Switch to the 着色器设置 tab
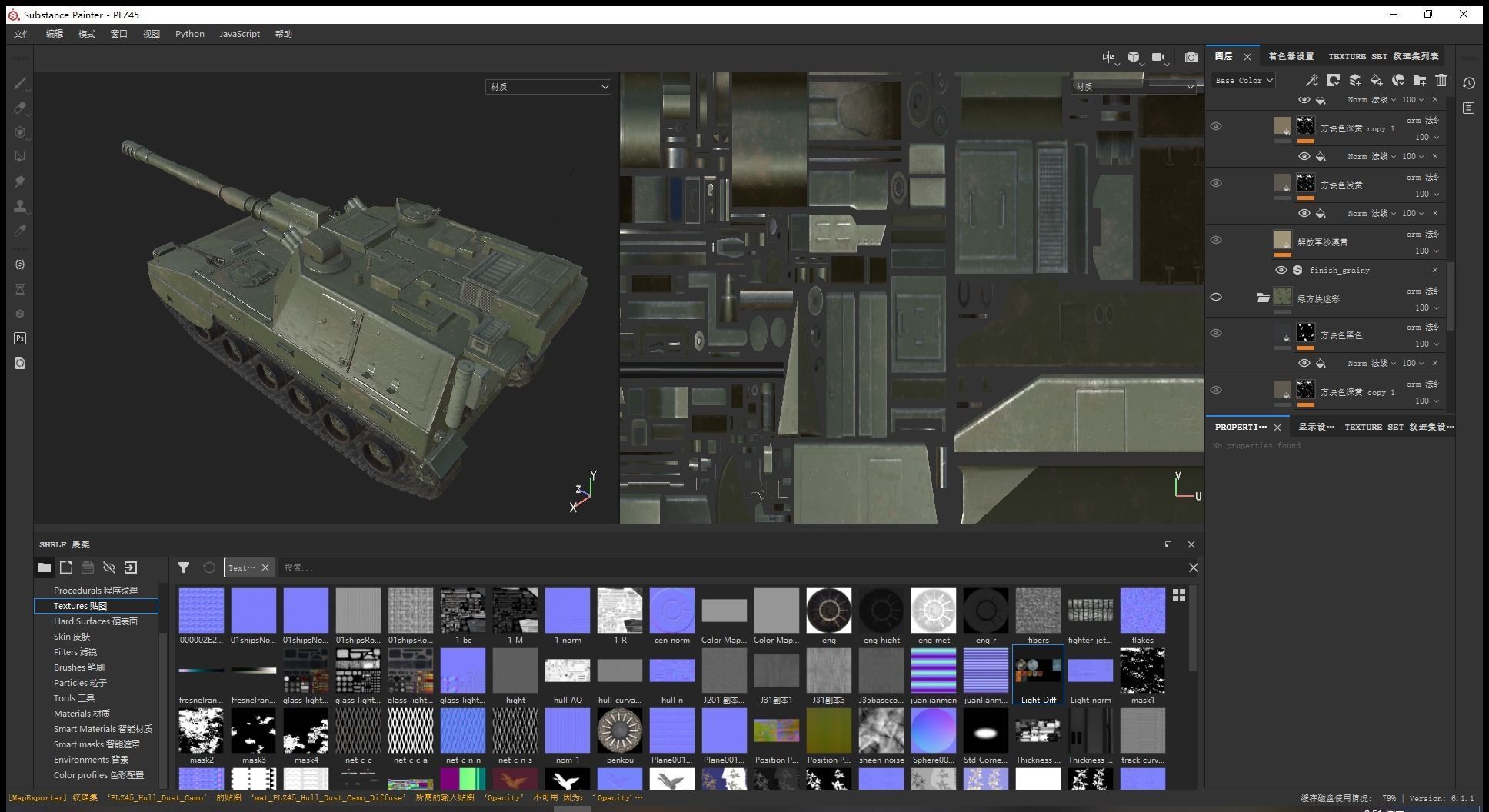 click(1291, 56)
